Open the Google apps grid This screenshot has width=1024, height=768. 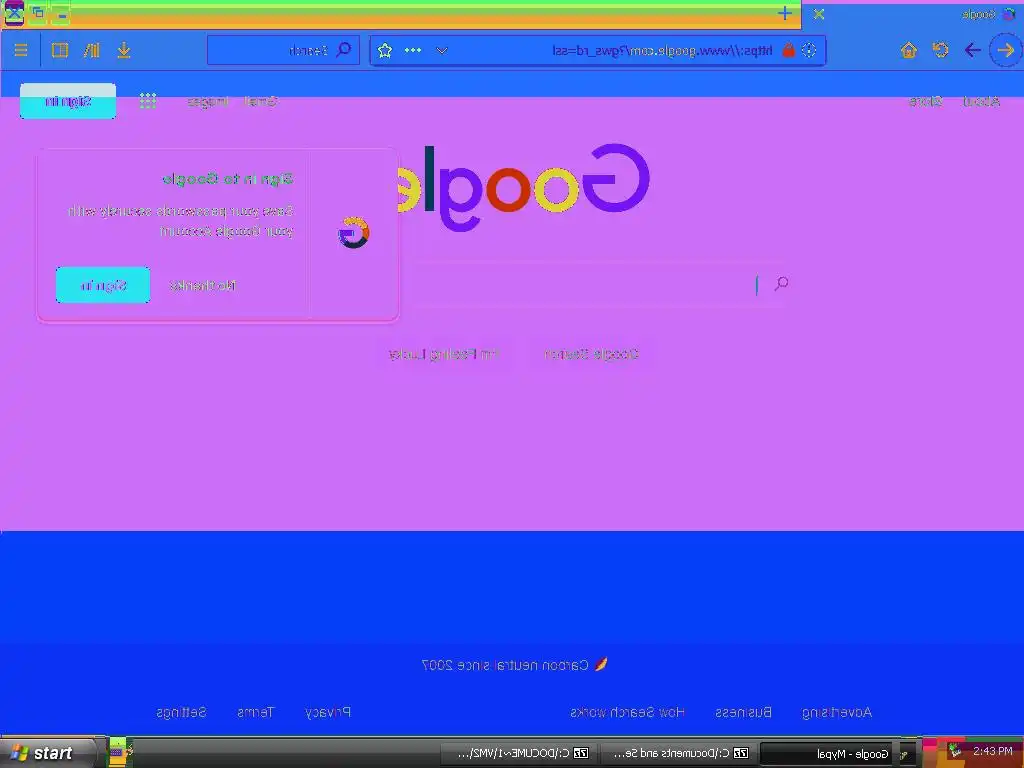(148, 101)
